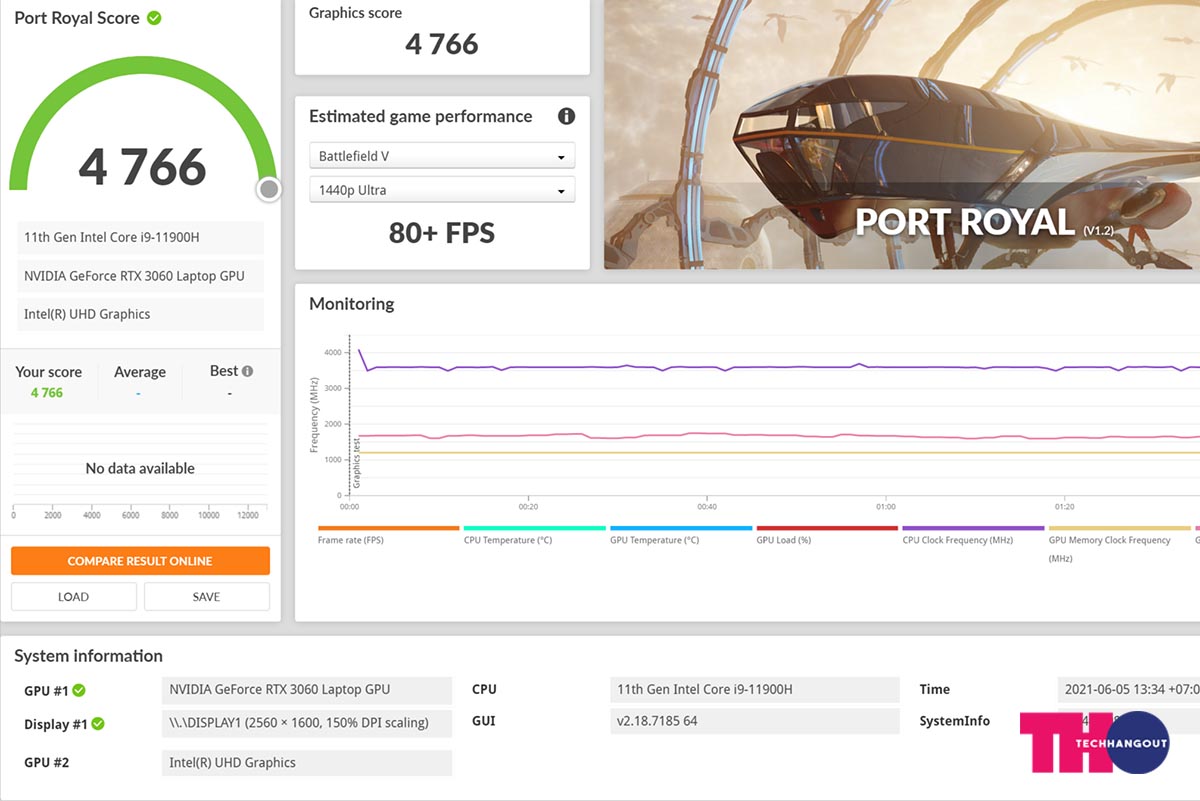Image resolution: width=1200 pixels, height=801 pixels.
Task: Open the Battlefield V game dropdown
Action: point(442,157)
